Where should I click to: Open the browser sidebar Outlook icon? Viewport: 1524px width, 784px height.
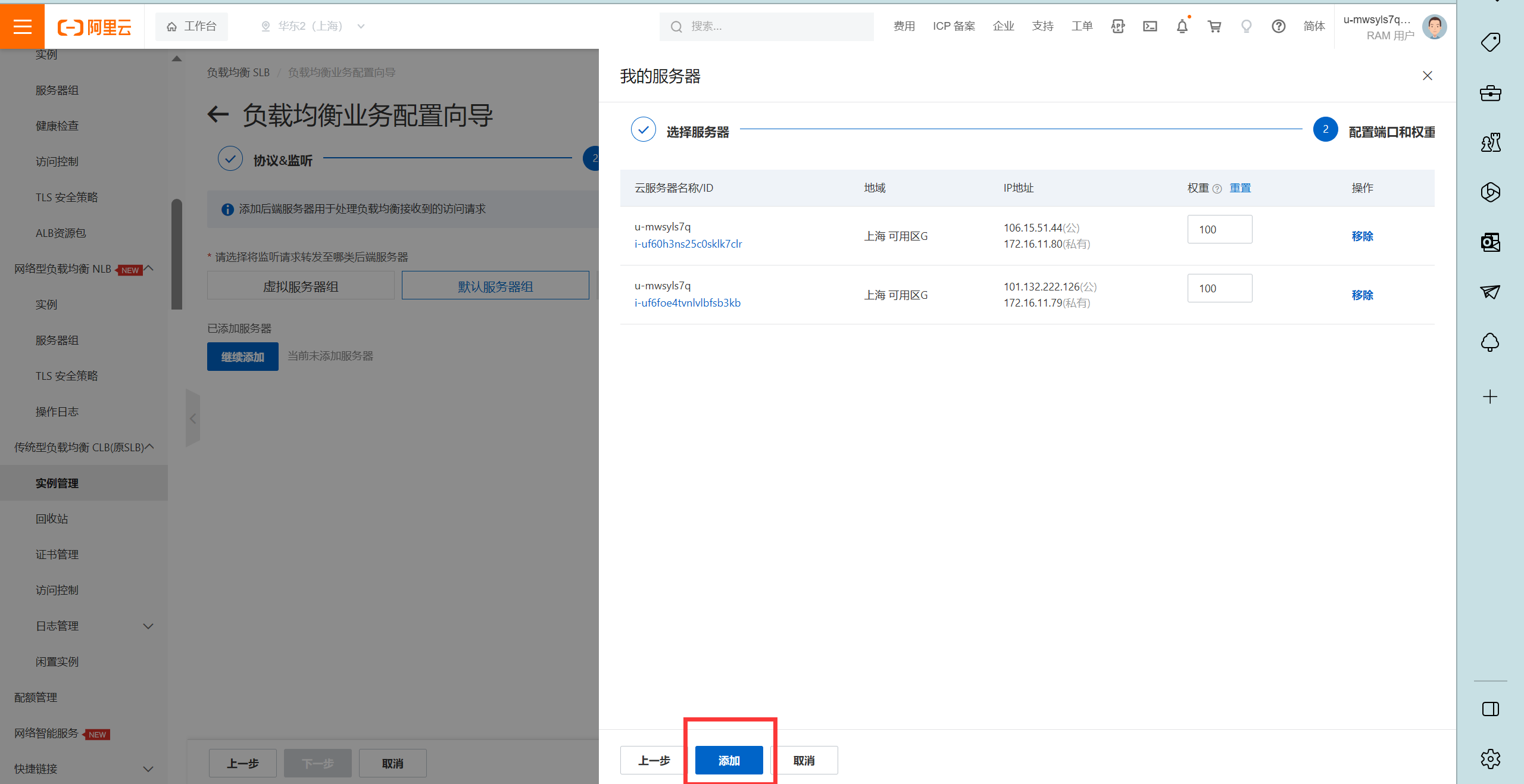click(x=1491, y=242)
